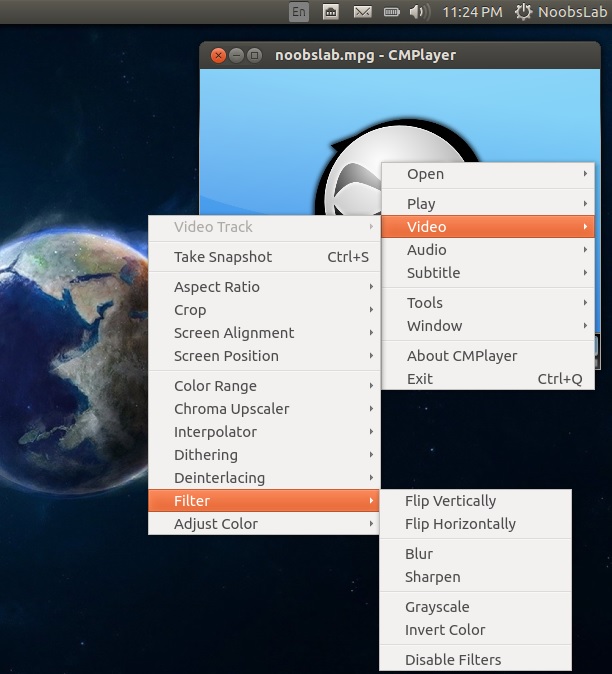This screenshot has width=612, height=674.
Task: Select Flip Vertically filter
Action: (x=476, y=501)
